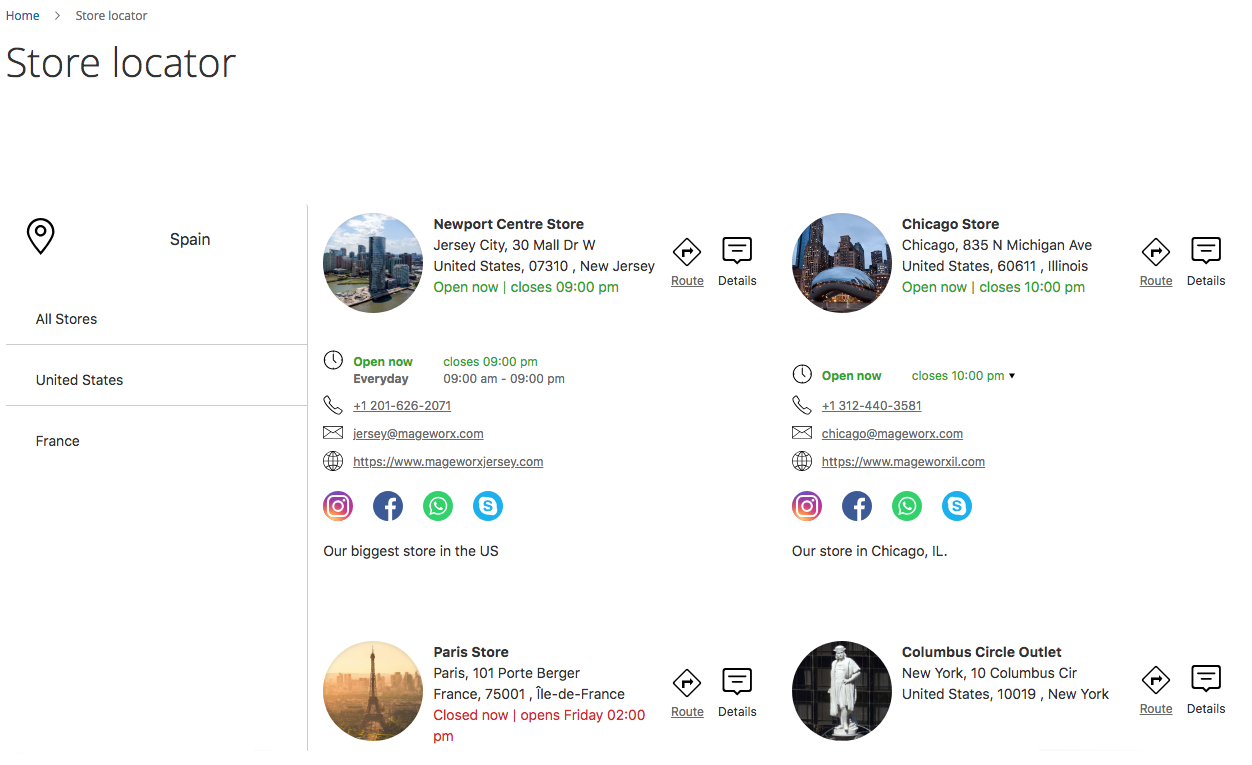Viewport: 1252px width, 765px height.
Task: Click the Chicago Store title
Action: pos(950,224)
